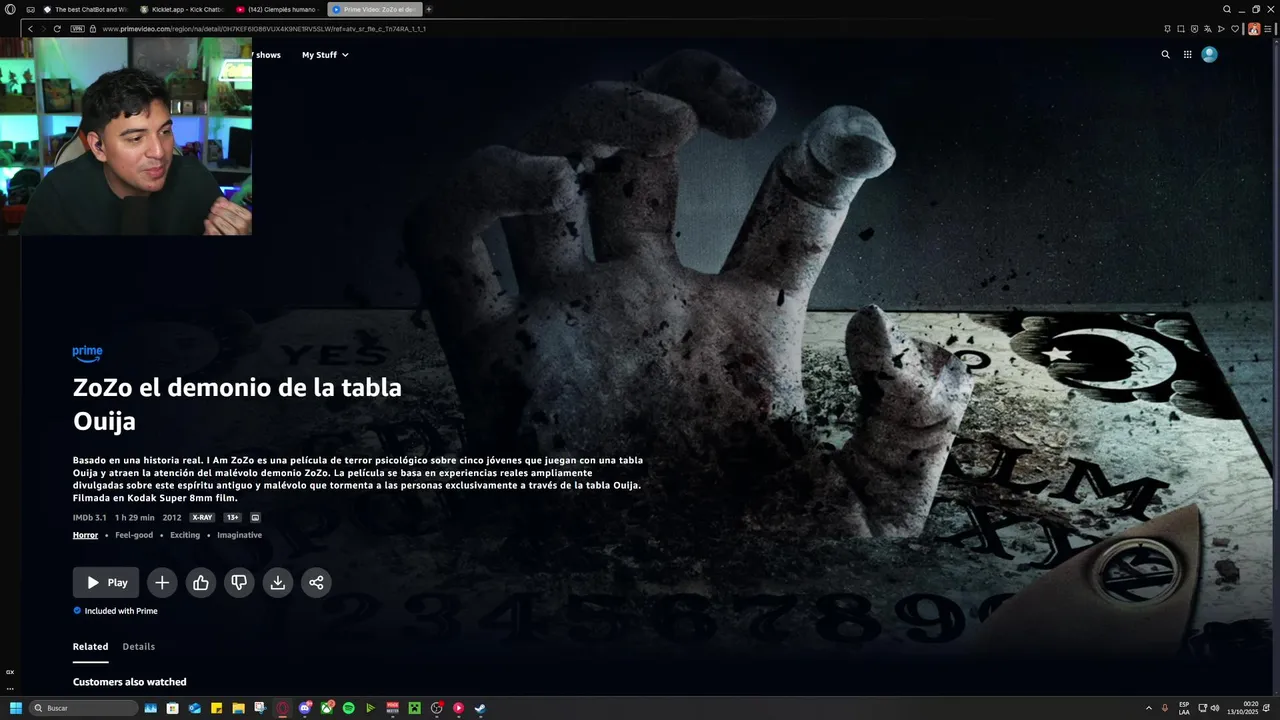Image resolution: width=1280 pixels, height=720 pixels.
Task: Open Prime Video search icon
Action: coord(1165,55)
